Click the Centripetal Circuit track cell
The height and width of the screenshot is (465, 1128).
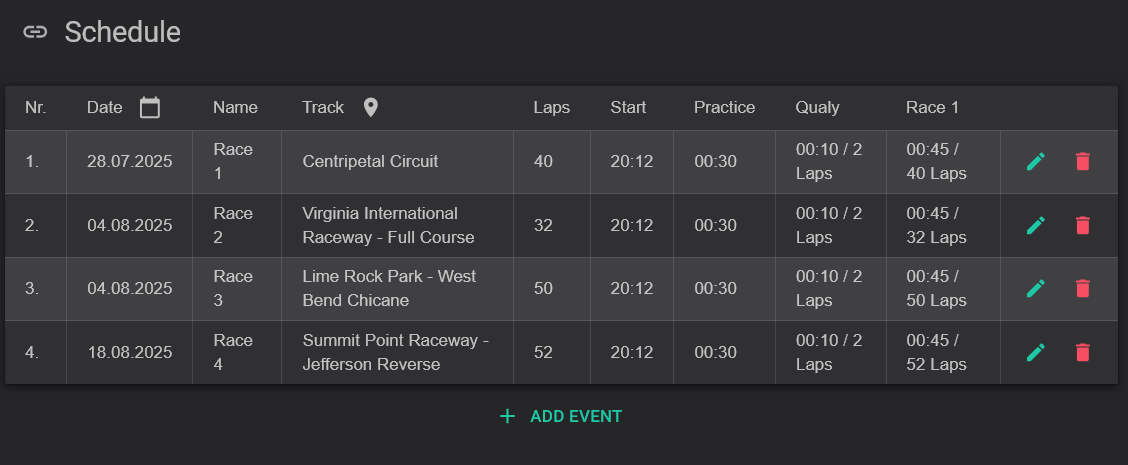397,161
